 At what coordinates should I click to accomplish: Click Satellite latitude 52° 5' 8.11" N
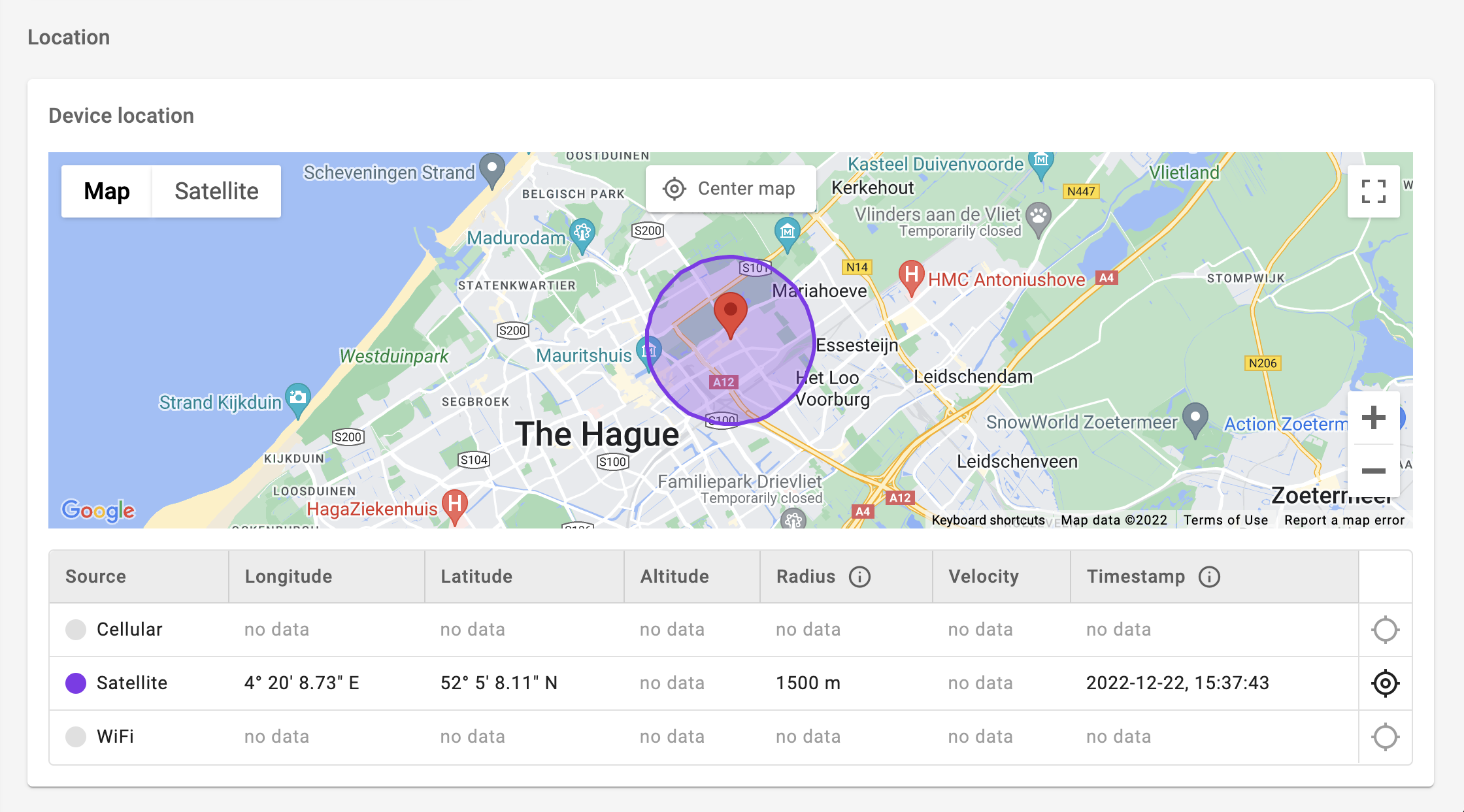click(x=499, y=683)
